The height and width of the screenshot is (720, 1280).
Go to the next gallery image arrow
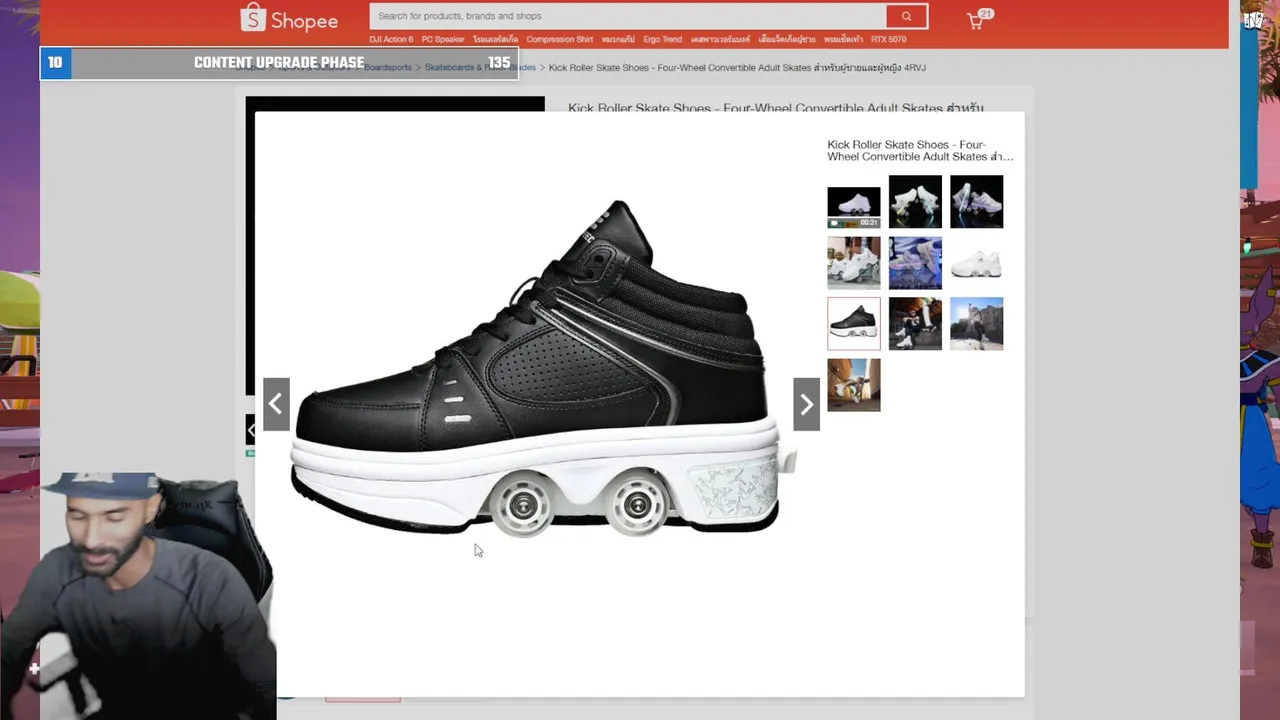coord(806,404)
